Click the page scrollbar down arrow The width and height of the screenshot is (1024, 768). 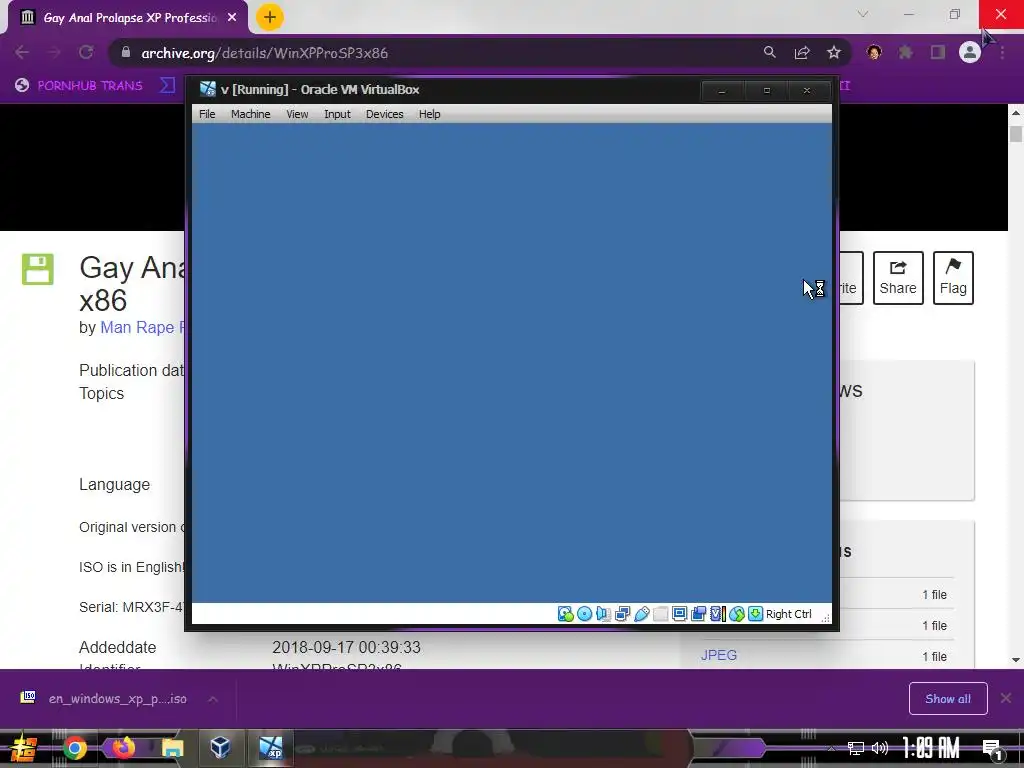[x=1016, y=660]
